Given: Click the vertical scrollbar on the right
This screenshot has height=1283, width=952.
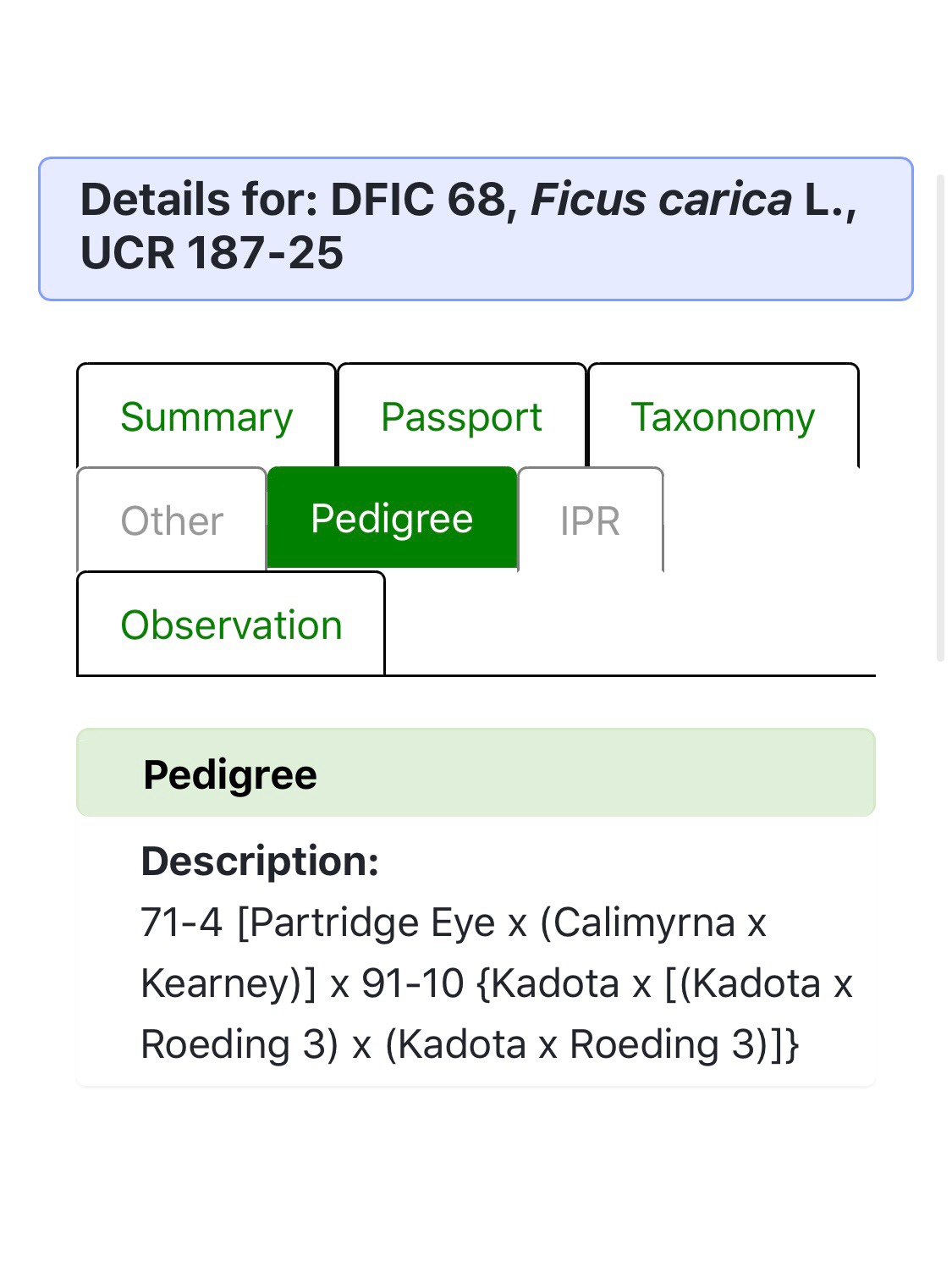Looking at the screenshot, I should tap(939, 416).
